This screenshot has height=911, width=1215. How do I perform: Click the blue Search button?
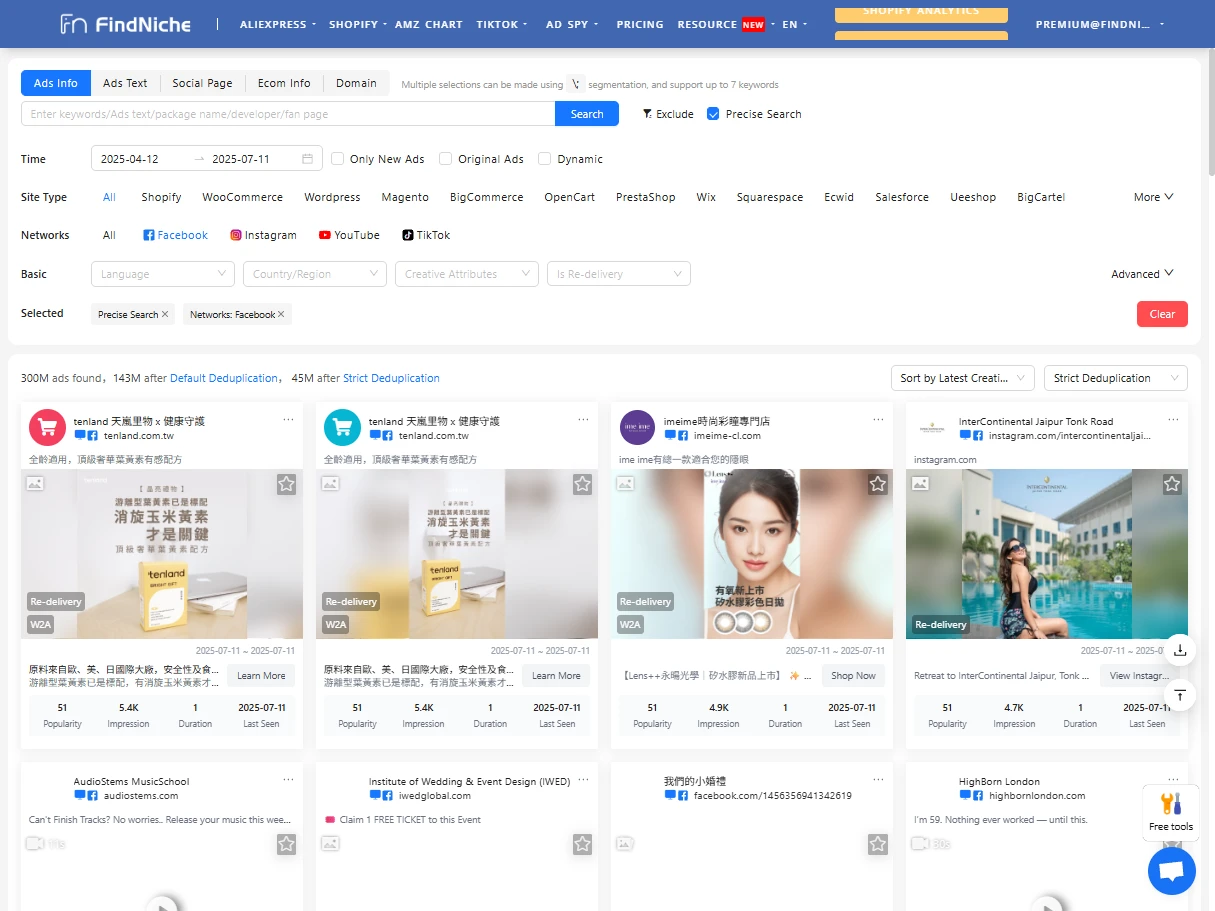(587, 114)
